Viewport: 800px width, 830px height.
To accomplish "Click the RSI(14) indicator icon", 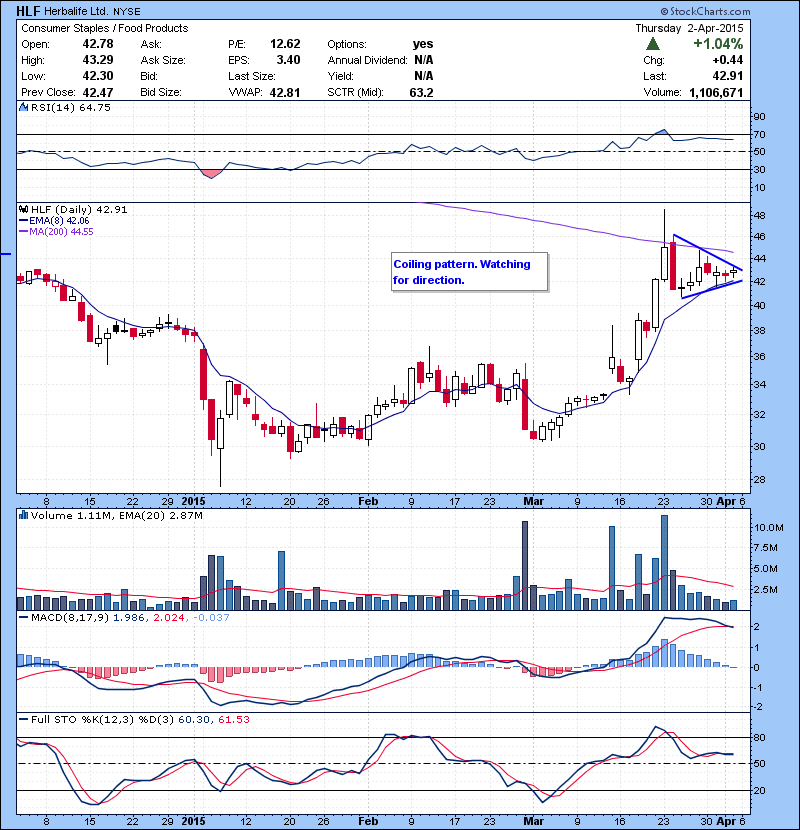I will [x=23, y=107].
